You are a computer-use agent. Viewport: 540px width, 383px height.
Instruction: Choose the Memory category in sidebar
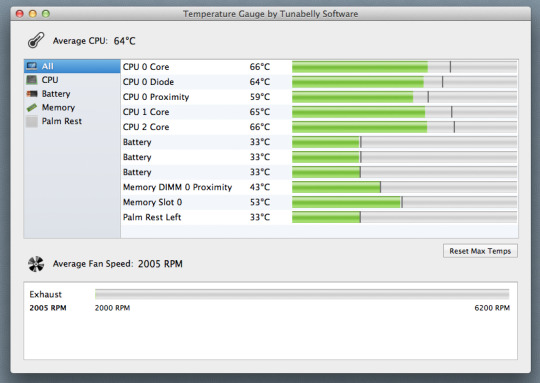click(58, 107)
